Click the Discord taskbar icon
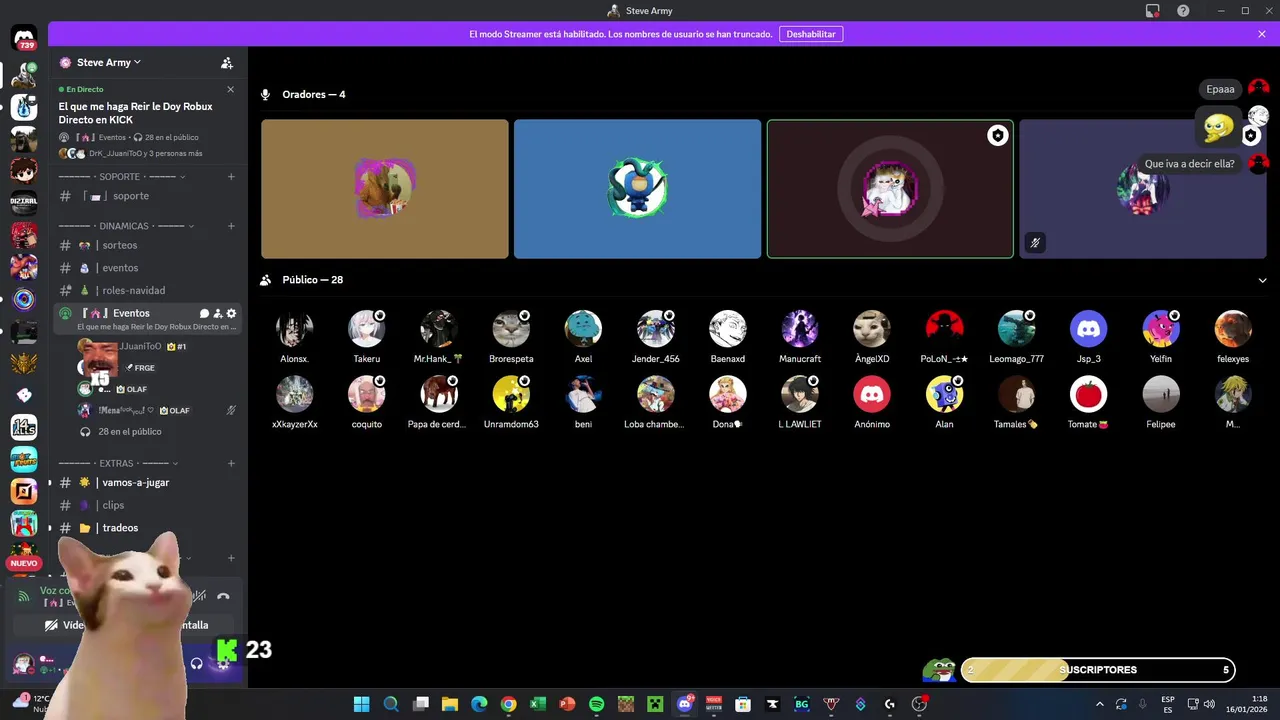1280x720 pixels. pos(685,704)
